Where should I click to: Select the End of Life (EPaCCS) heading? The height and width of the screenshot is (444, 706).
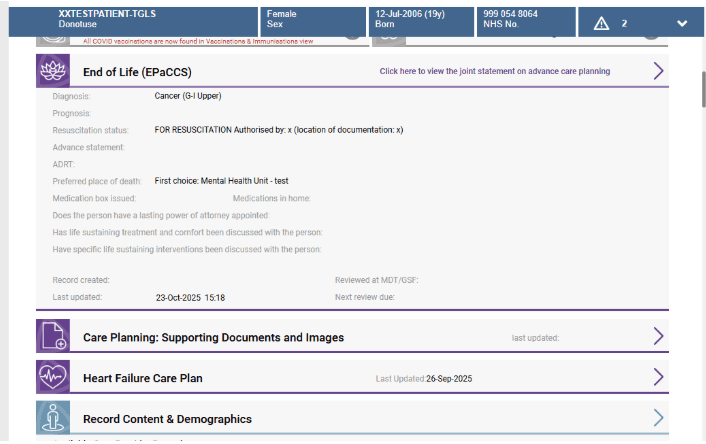[137, 72]
